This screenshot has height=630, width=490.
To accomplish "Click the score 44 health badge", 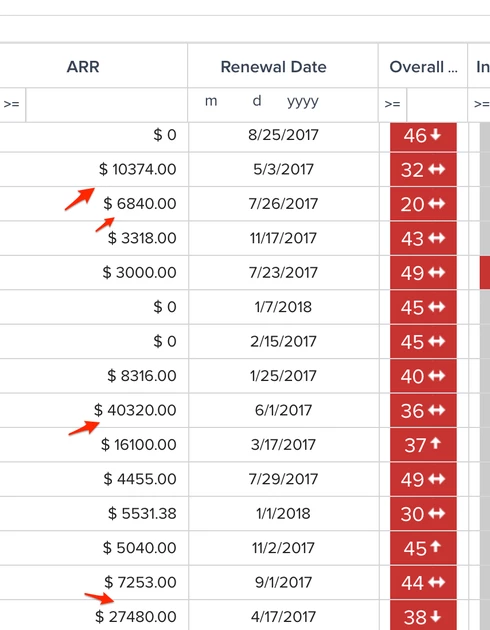I will pyautogui.click(x=423, y=583).
